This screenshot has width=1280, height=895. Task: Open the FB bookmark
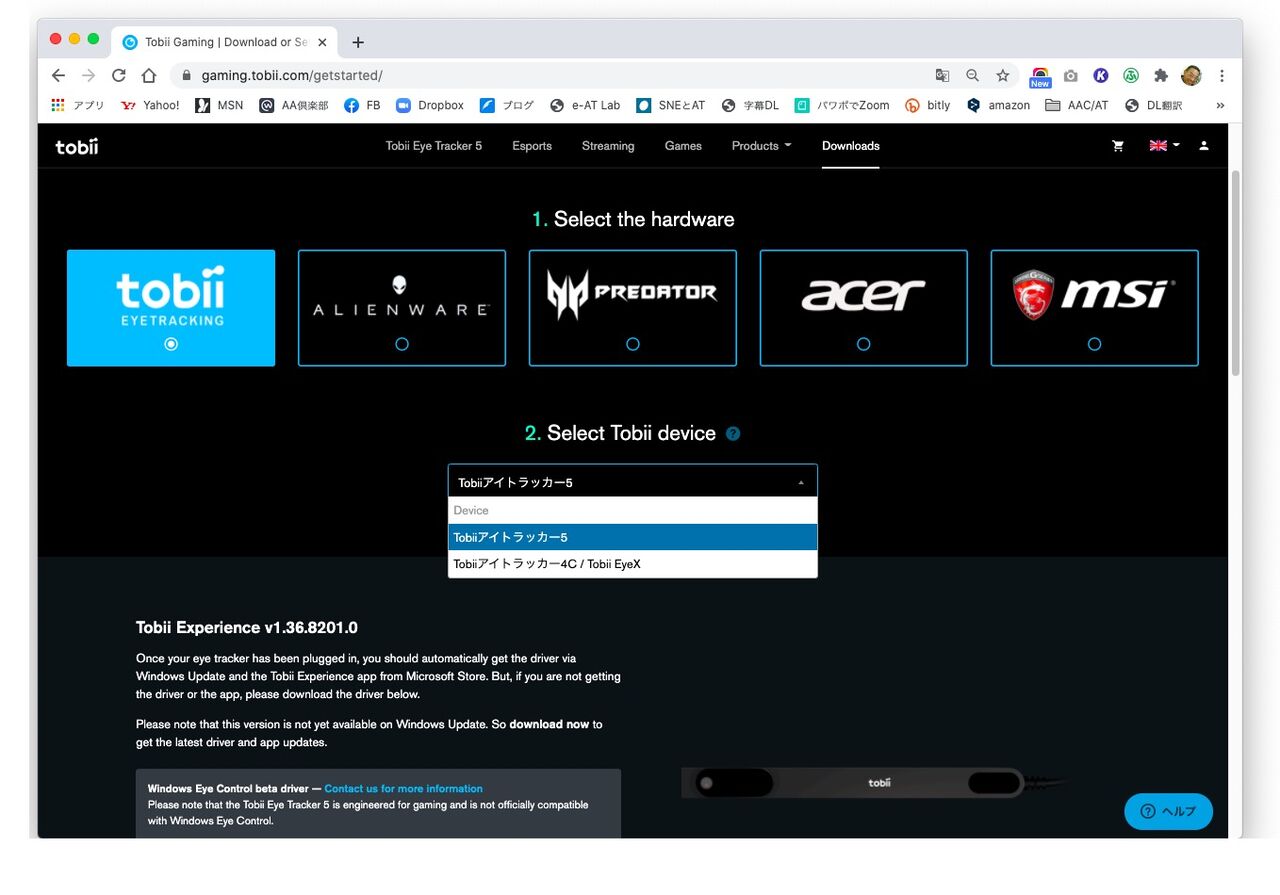pyautogui.click(x=362, y=105)
